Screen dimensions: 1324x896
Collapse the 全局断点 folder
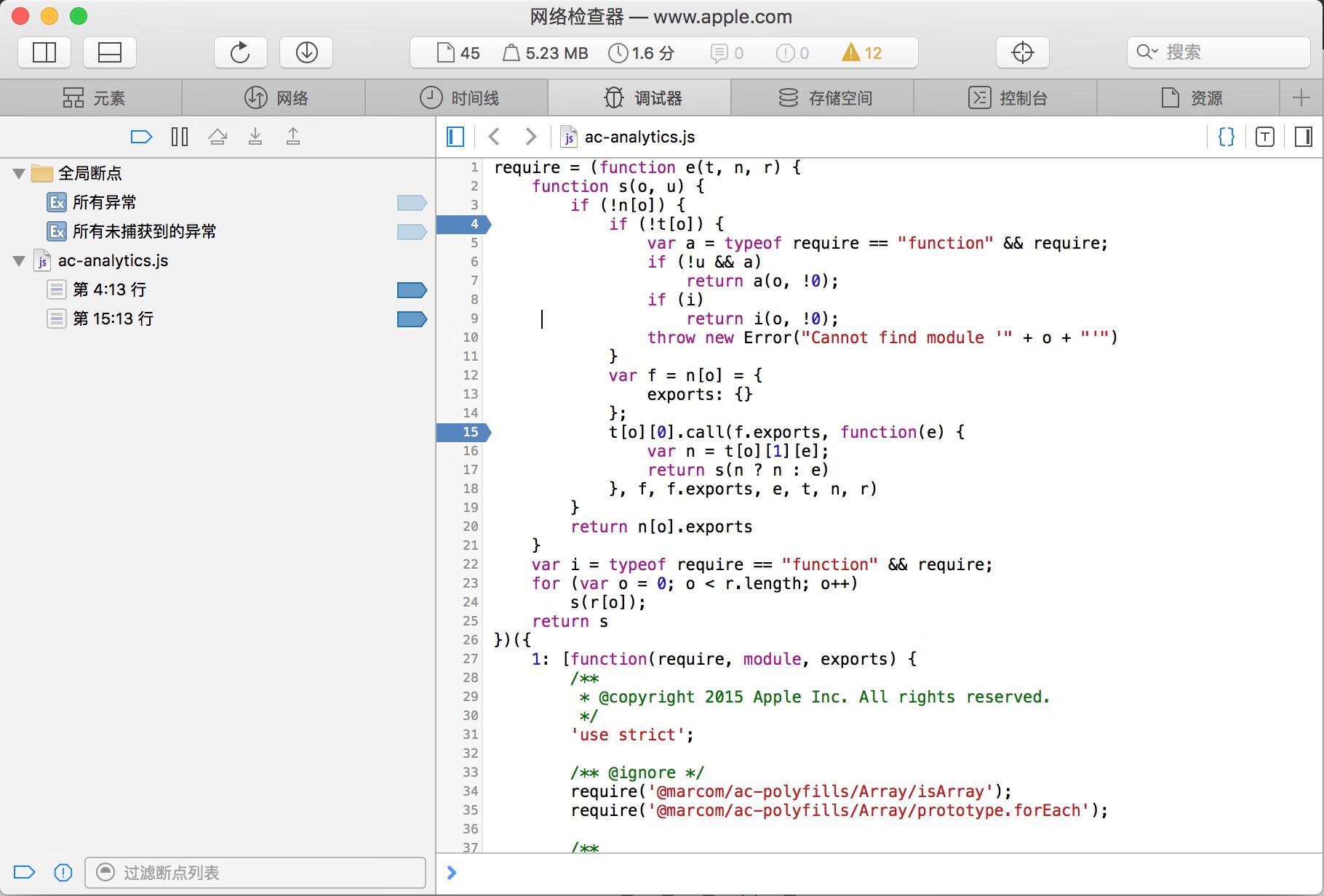19,174
